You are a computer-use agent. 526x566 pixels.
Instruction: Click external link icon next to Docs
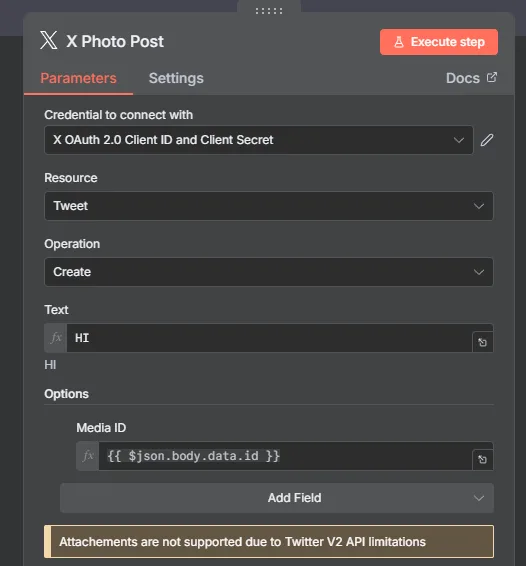[492, 77]
